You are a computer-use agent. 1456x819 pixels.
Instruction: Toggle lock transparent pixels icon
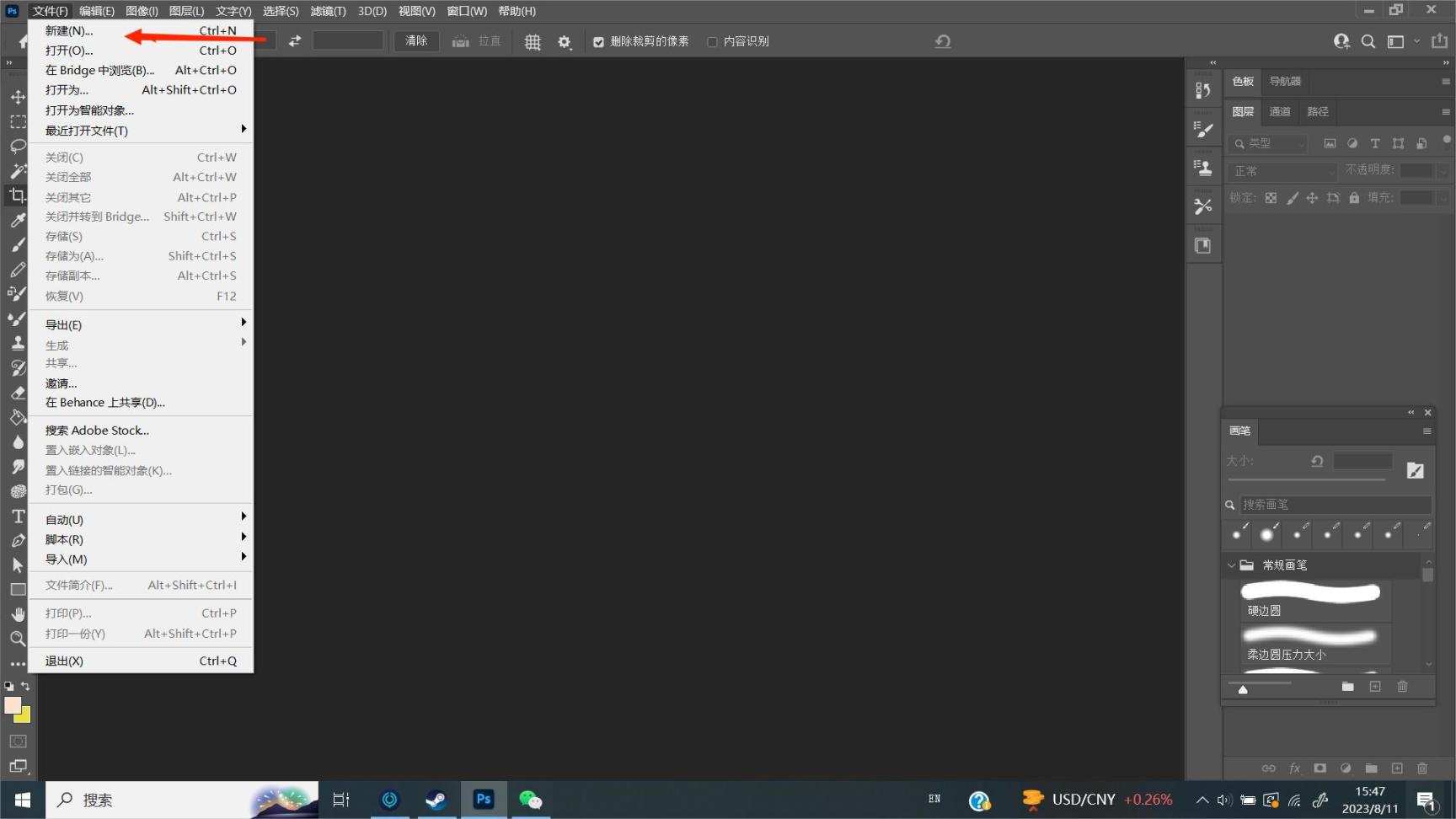coord(1271,198)
